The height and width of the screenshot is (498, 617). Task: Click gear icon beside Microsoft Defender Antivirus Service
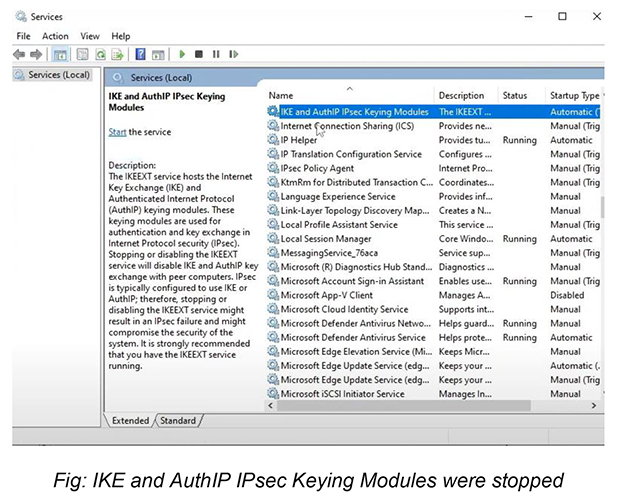273,337
